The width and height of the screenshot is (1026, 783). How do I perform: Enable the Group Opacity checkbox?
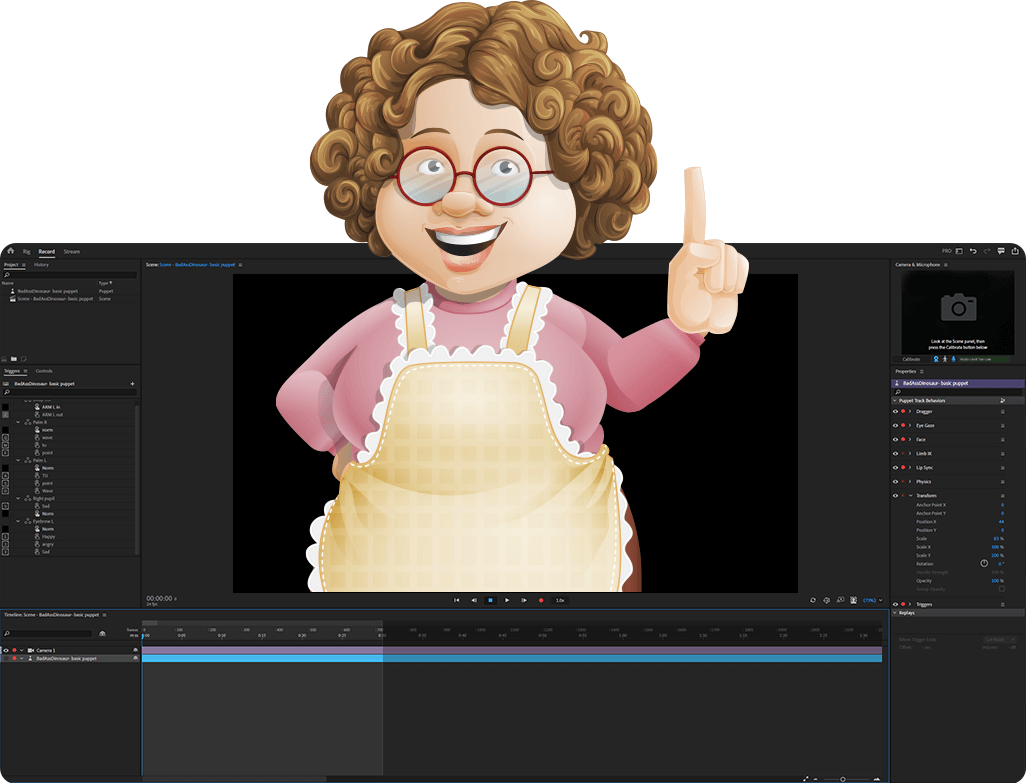tap(1002, 589)
